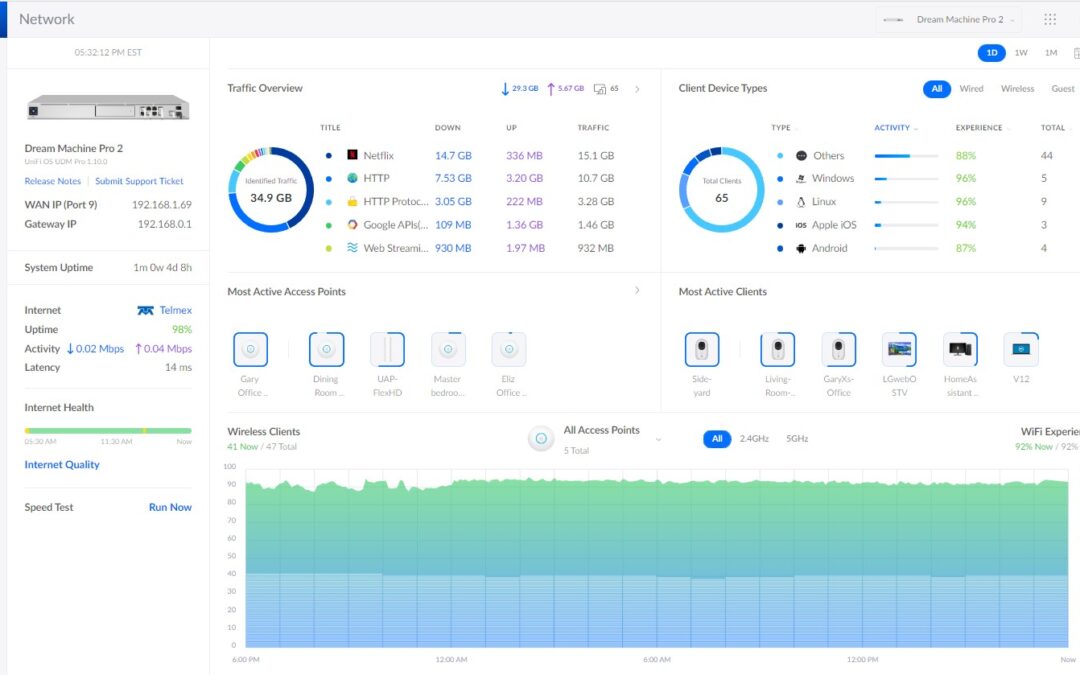1080x675 pixels.
Task: Filter wireless clients by 2.4GHz
Action: click(748, 439)
